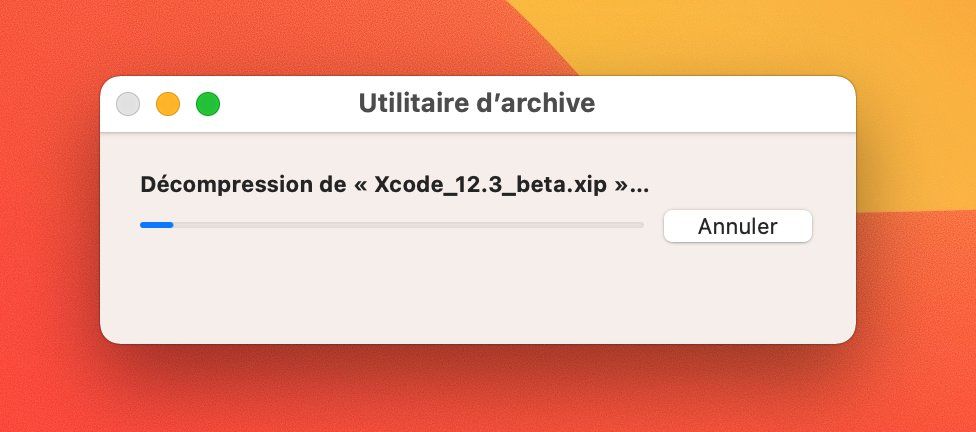The height and width of the screenshot is (432, 976).
Task: Minimize the window with the yellow button
Action: 168,104
